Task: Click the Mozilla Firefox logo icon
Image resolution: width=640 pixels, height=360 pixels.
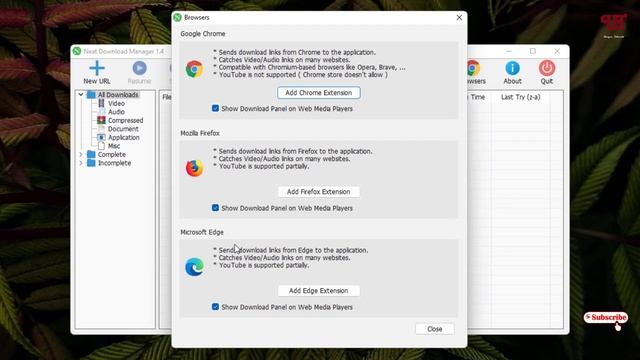Action: 194,168
